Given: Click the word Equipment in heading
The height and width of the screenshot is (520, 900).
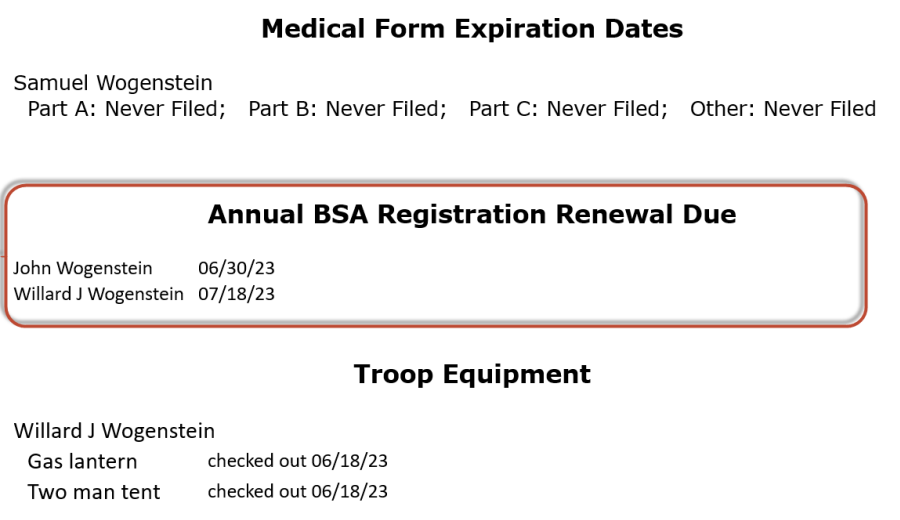Looking at the screenshot, I should tap(517, 375).
